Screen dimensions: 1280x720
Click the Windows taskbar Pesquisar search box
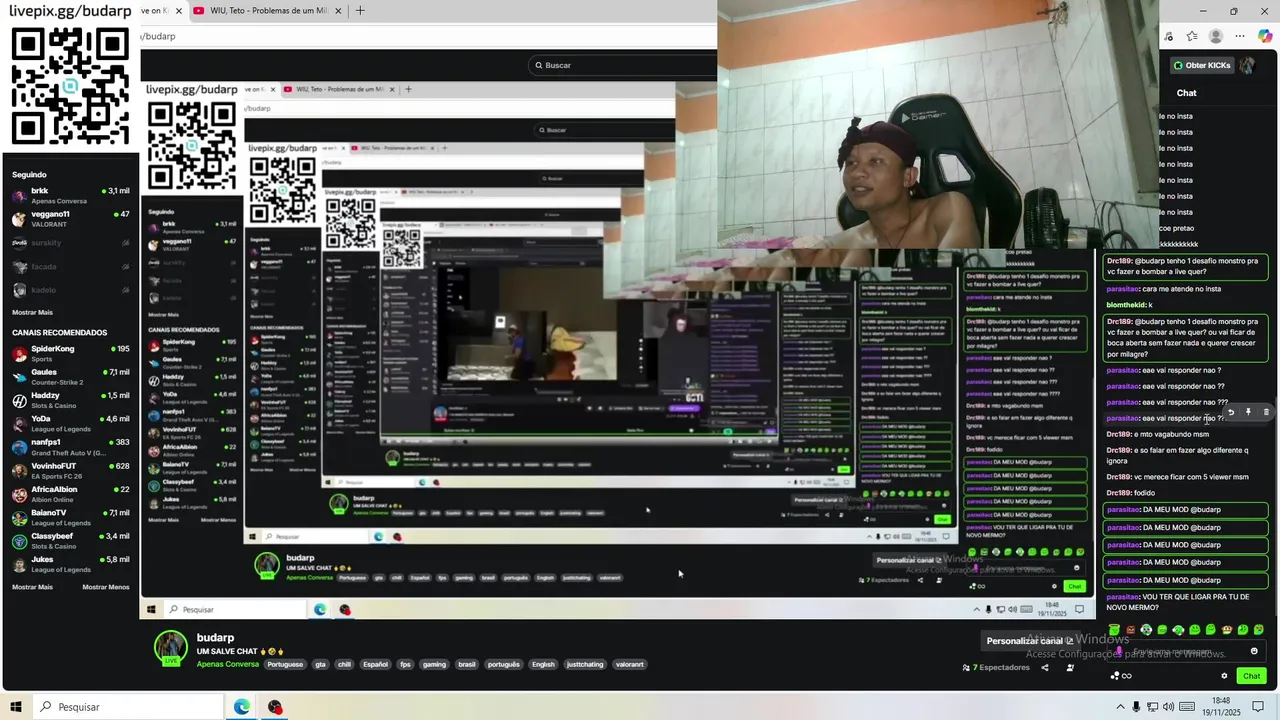pos(127,707)
